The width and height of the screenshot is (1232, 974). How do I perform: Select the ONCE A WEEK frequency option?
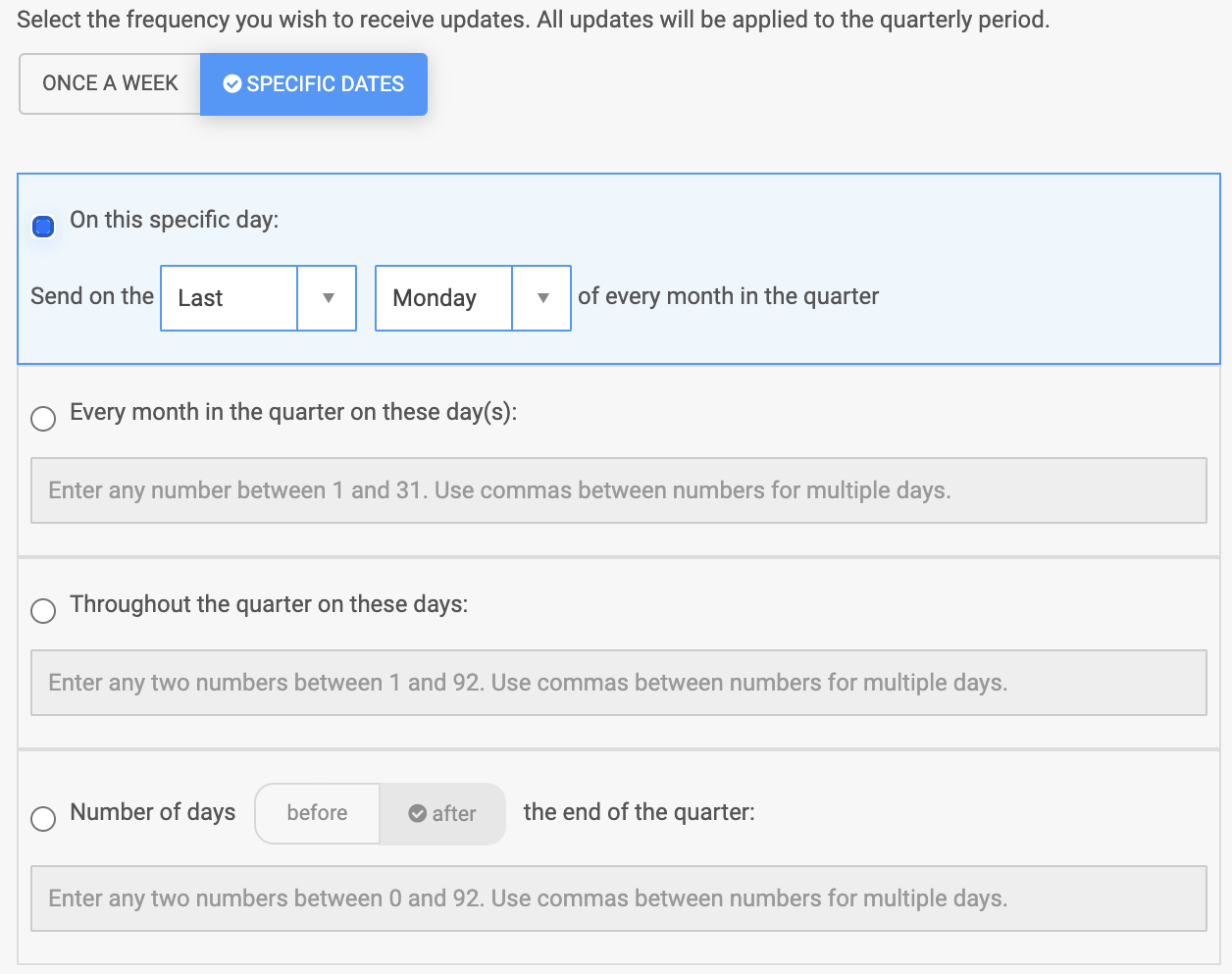tap(110, 83)
